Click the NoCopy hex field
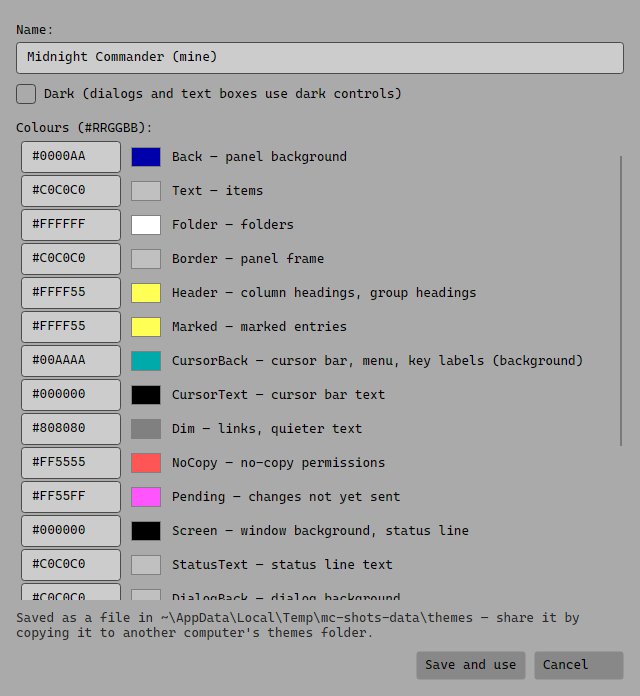The height and width of the screenshot is (696, 640). tap(71, 463)
